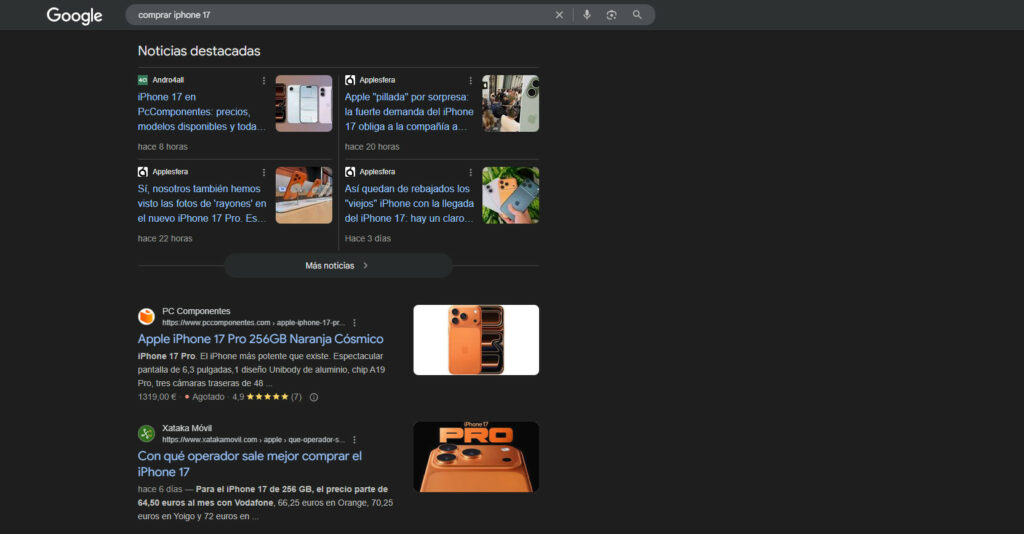Click the orange iPhone 17 Pro product thumbnail
1024x534 pixels.
476,340
